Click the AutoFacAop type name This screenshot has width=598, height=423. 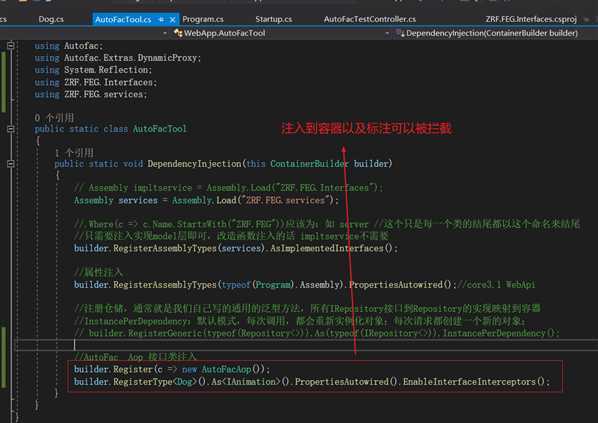226,369
